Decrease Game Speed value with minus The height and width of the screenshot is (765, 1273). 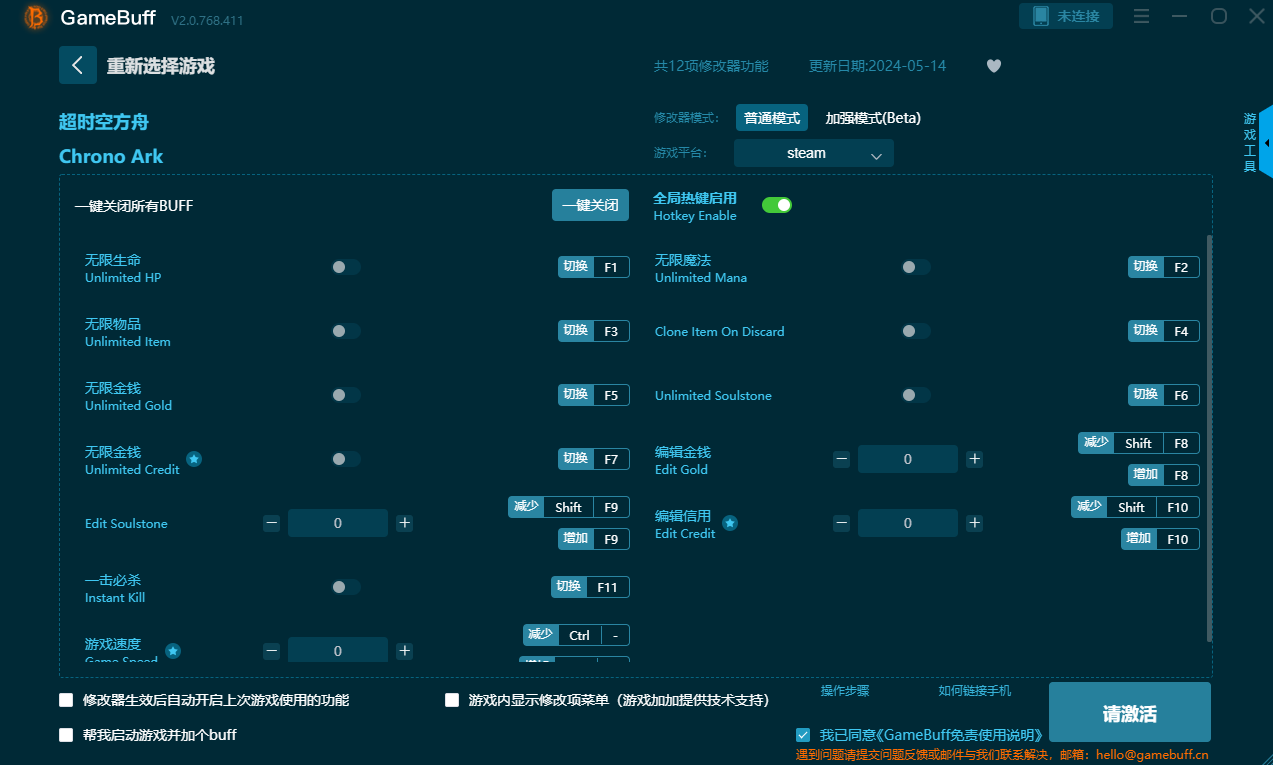tap(272, 651)
